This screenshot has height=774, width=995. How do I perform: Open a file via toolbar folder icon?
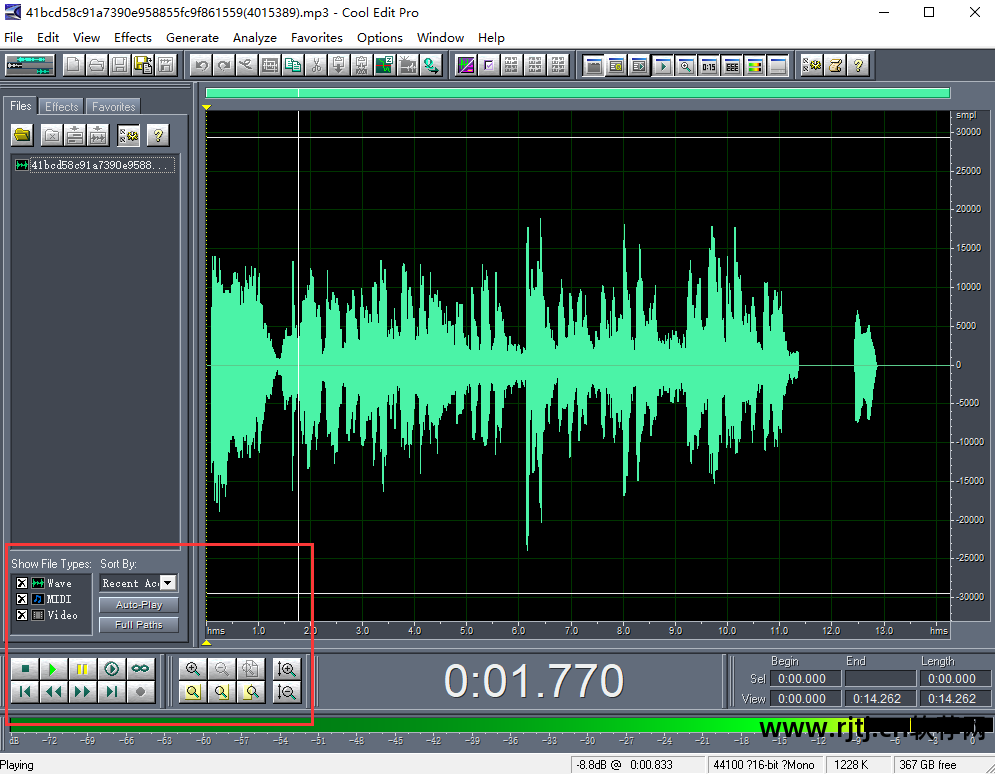[96, 65]
